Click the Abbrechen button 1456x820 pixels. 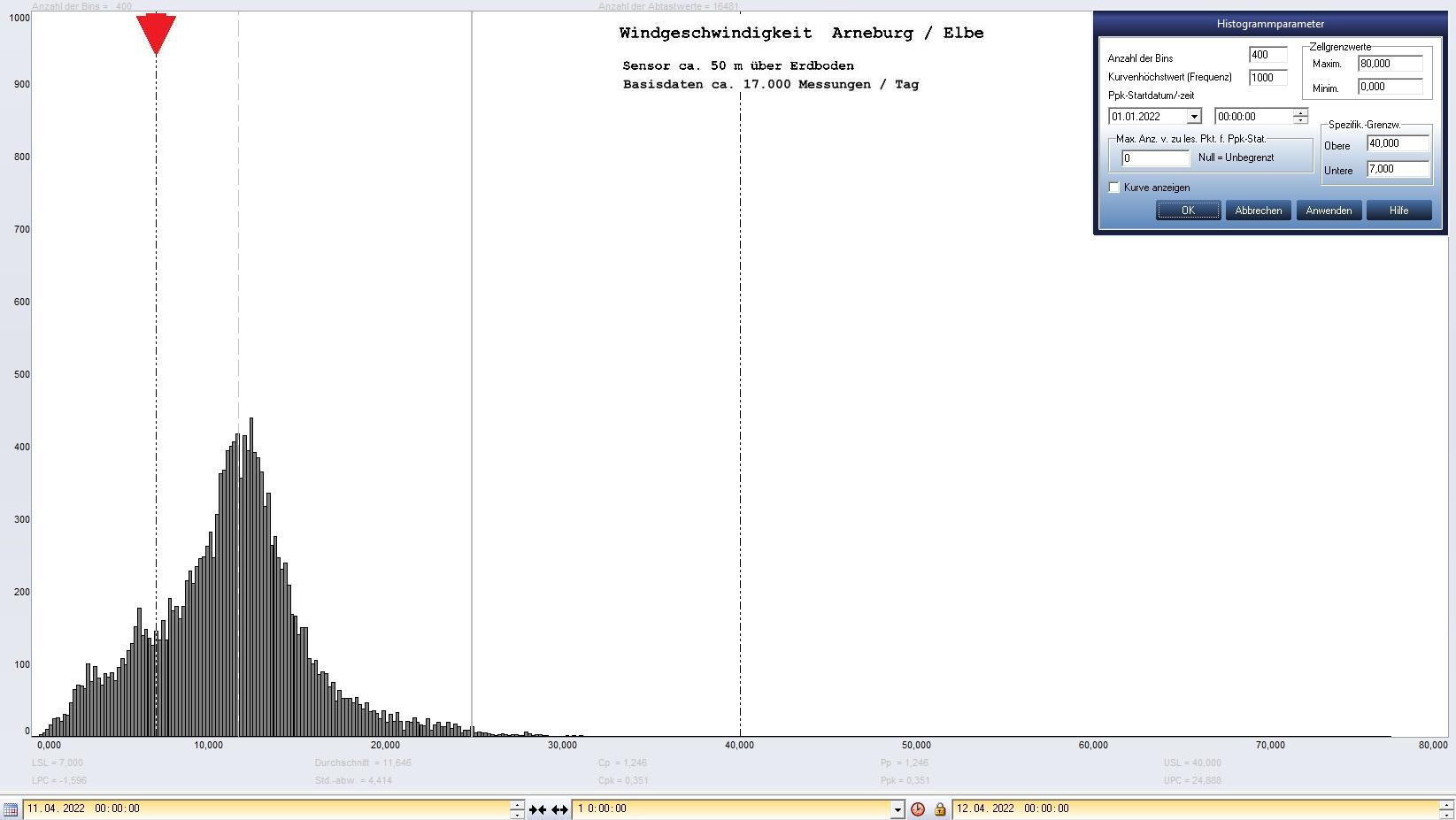[x=1258, y=211]
